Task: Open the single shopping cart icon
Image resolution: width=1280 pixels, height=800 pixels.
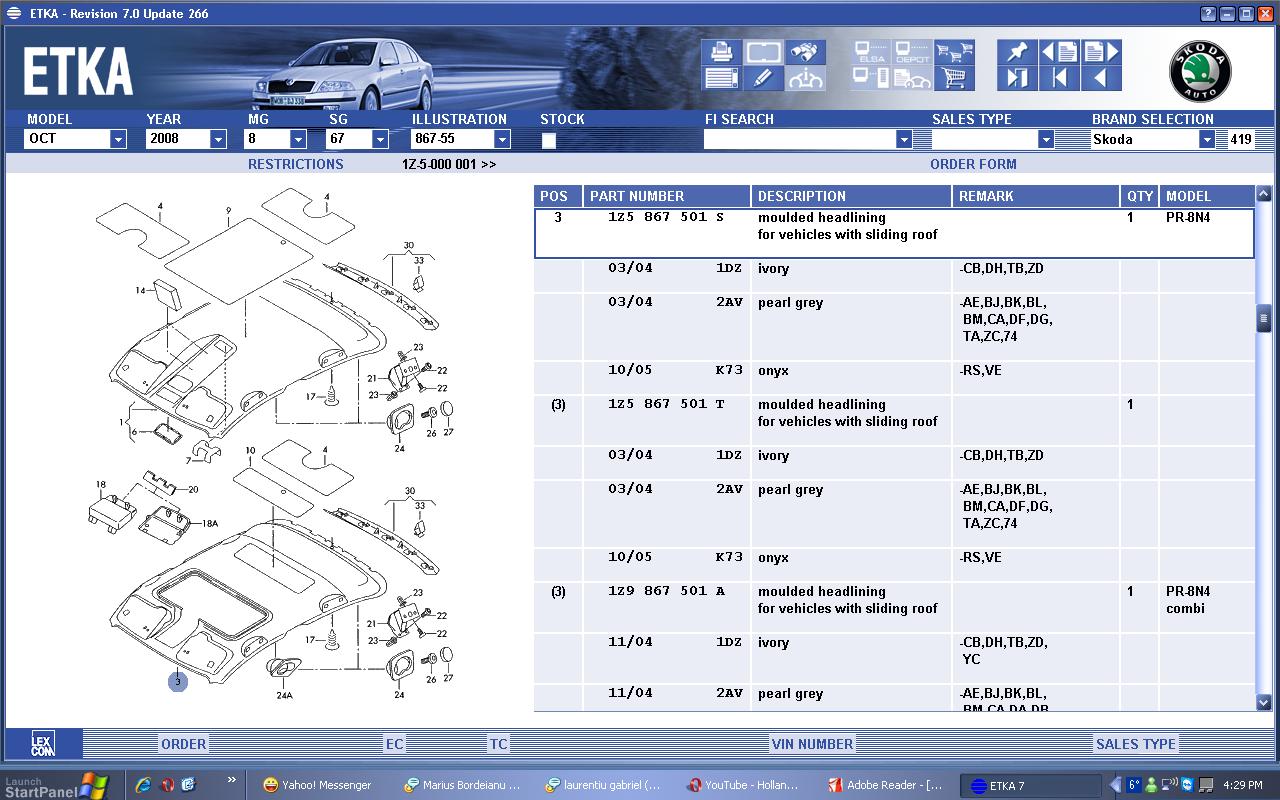Action: pos(955,78)
